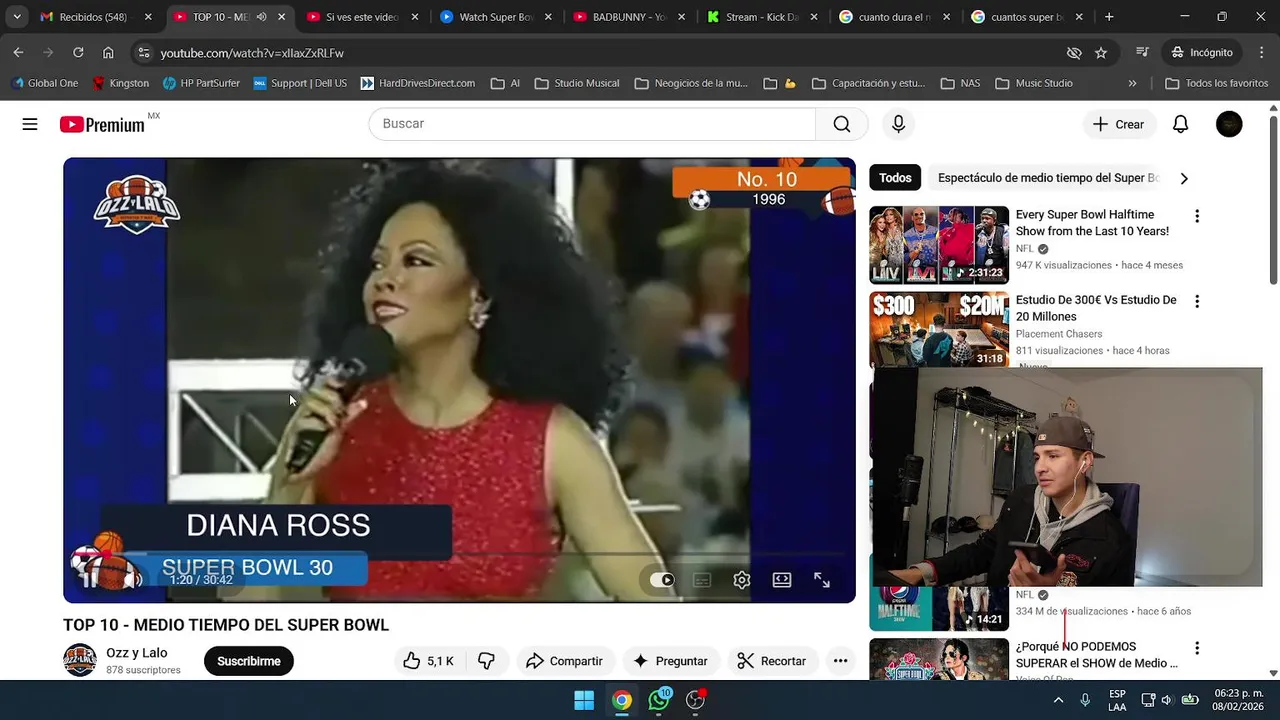The height and width of the screenshot is (720, 1280).
Task: Focus the Buscar search field
Action: (592, 124)
